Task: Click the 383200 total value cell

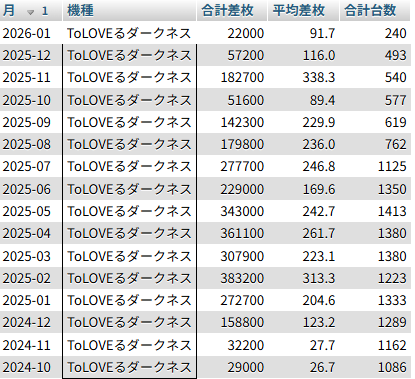Action: (x=232, y=278)
